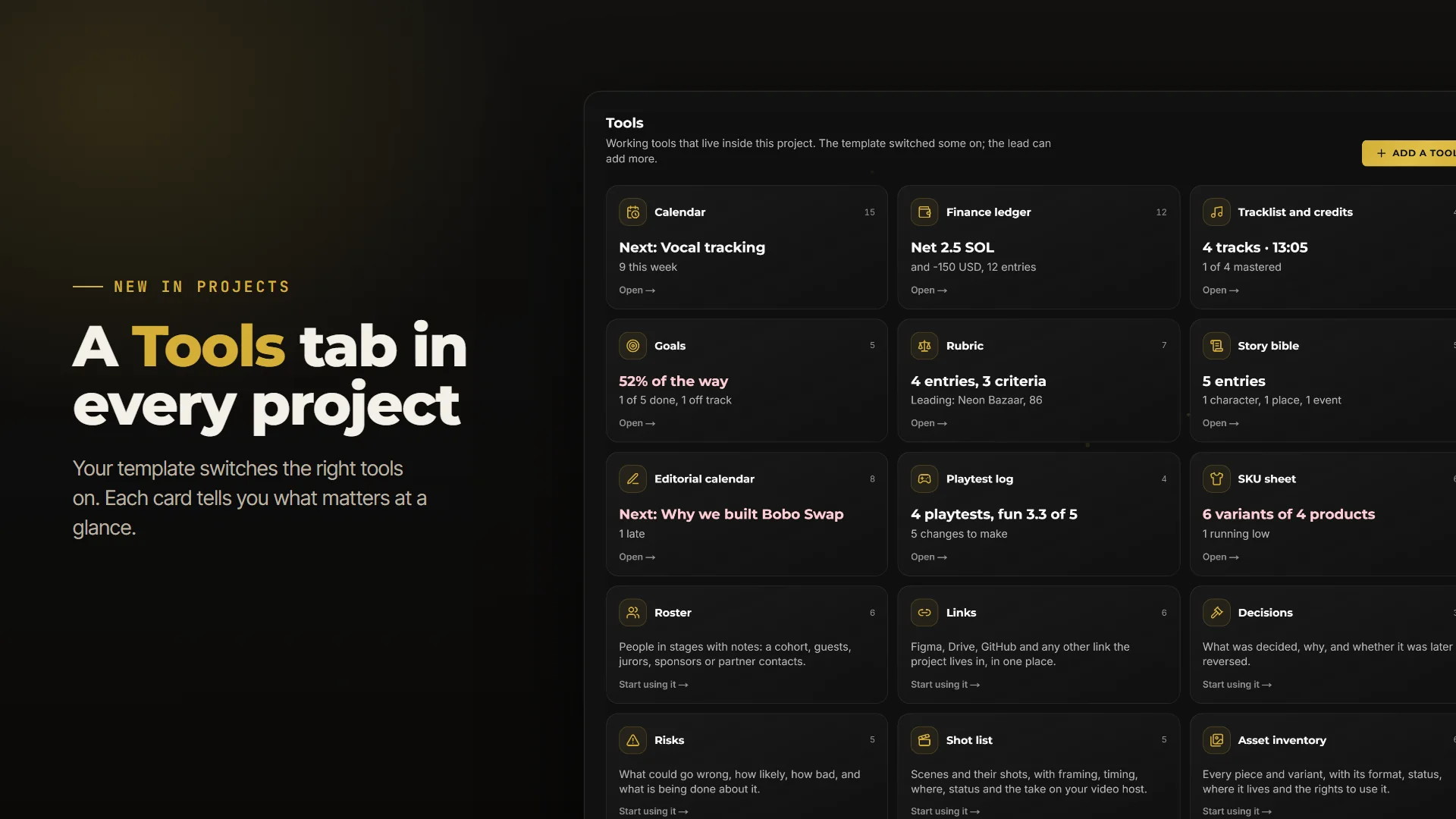Open the Tracklist and credits tool
This screenshot has height=819, width=1456.
(1221, 290)
